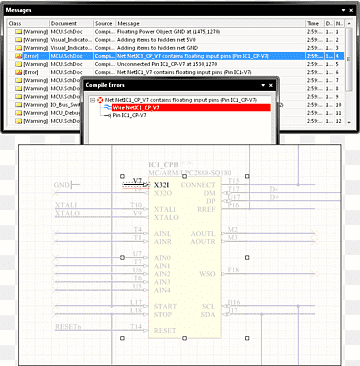Screen dimensions: 360x366
Task: Click wire icon beside Wire NetIC1_CP_V7
Action: 107,108
